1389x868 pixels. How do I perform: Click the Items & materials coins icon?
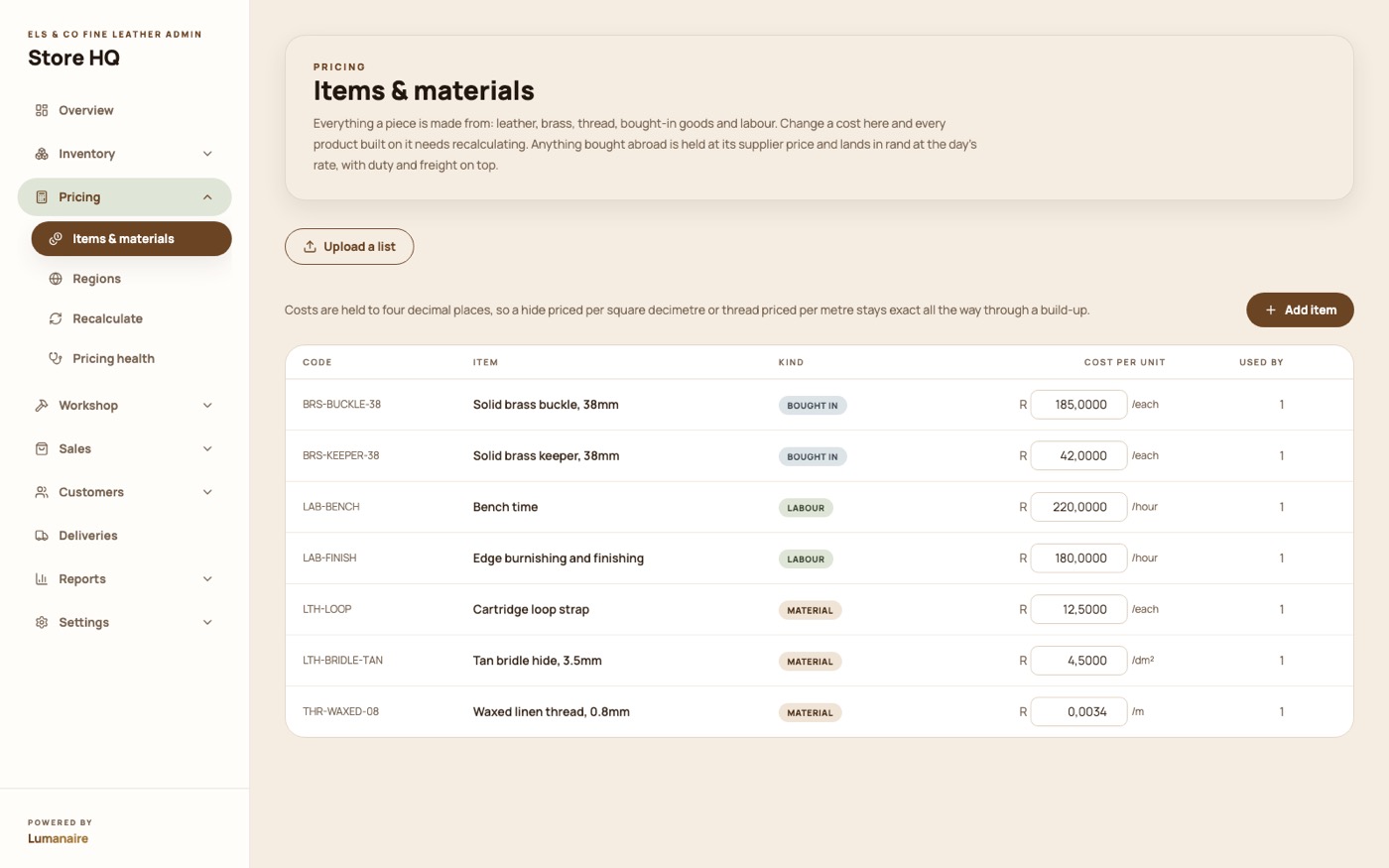click(56, 239)
